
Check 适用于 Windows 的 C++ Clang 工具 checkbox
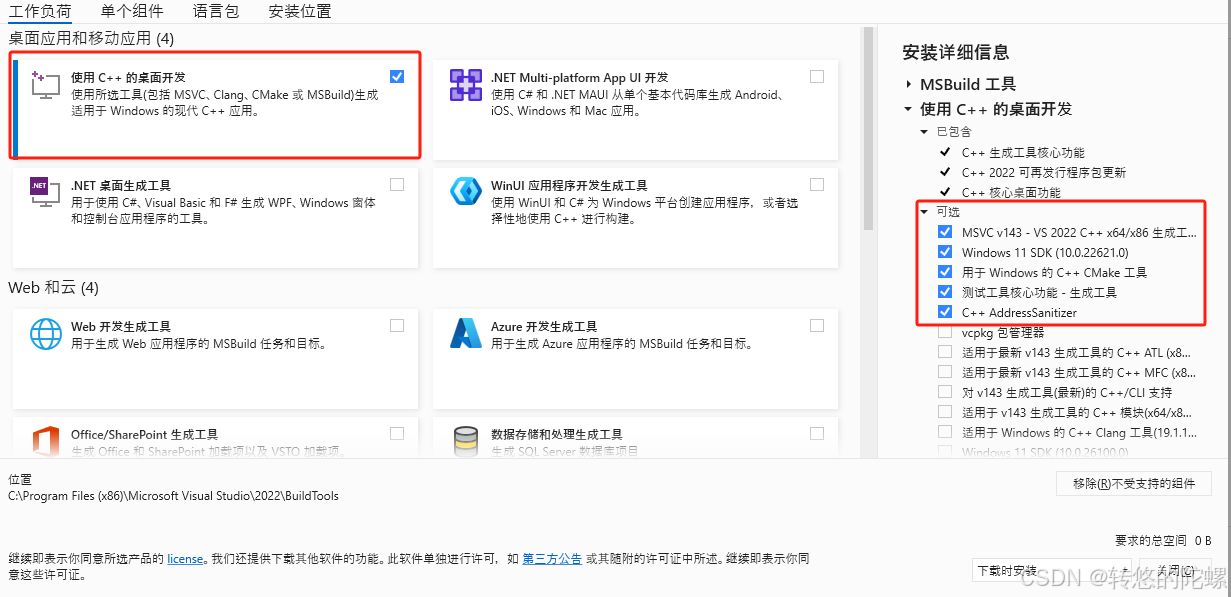point(945,432)
